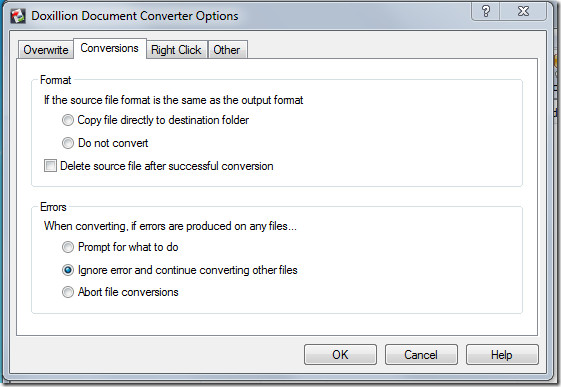
Task: Switch to the Overwrite tab
Action: click(x=46, y=50)
